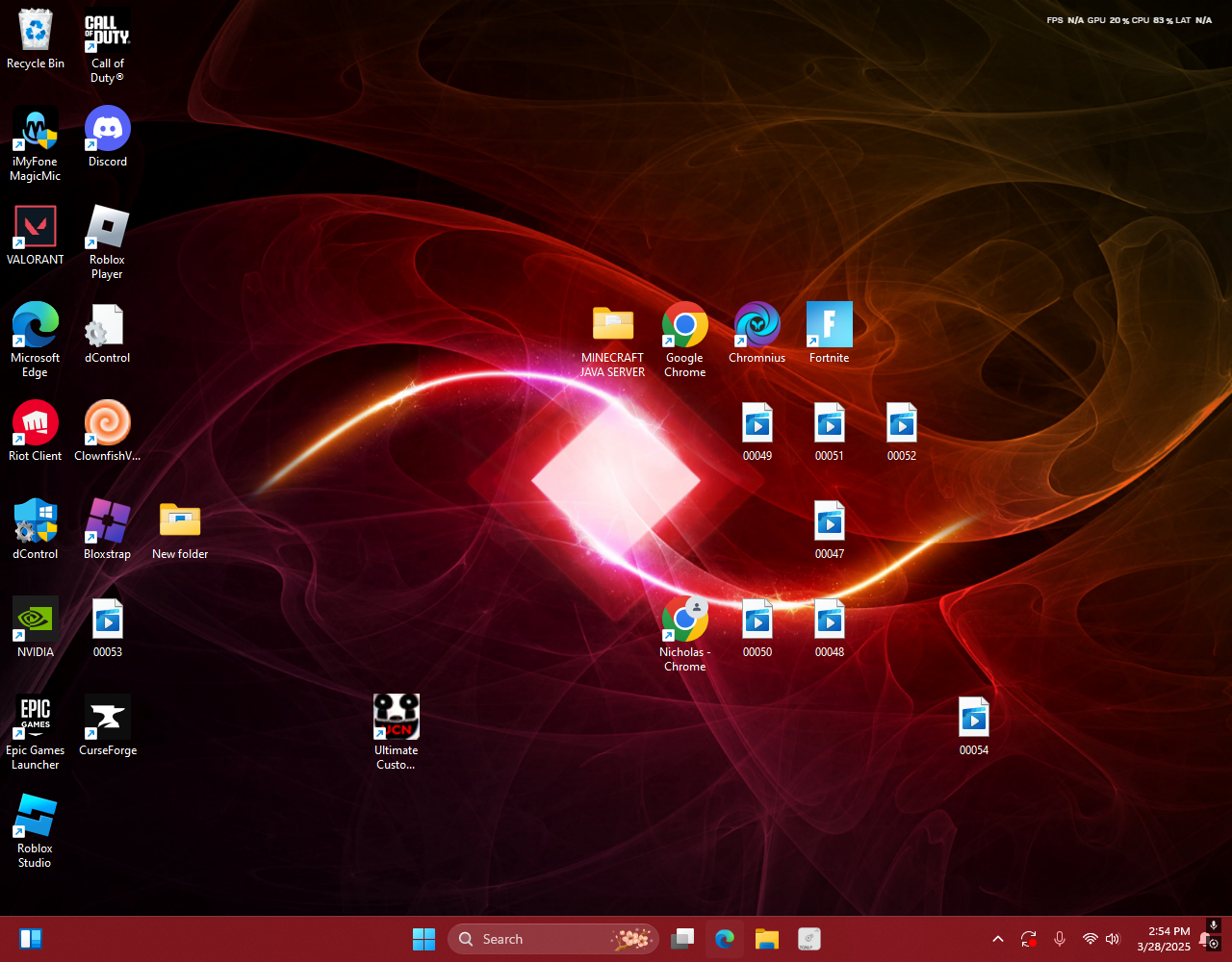Screen dimensions: 1232x962
Task: Select the CurseForge desktop icon
Action: tap(107, 719)
